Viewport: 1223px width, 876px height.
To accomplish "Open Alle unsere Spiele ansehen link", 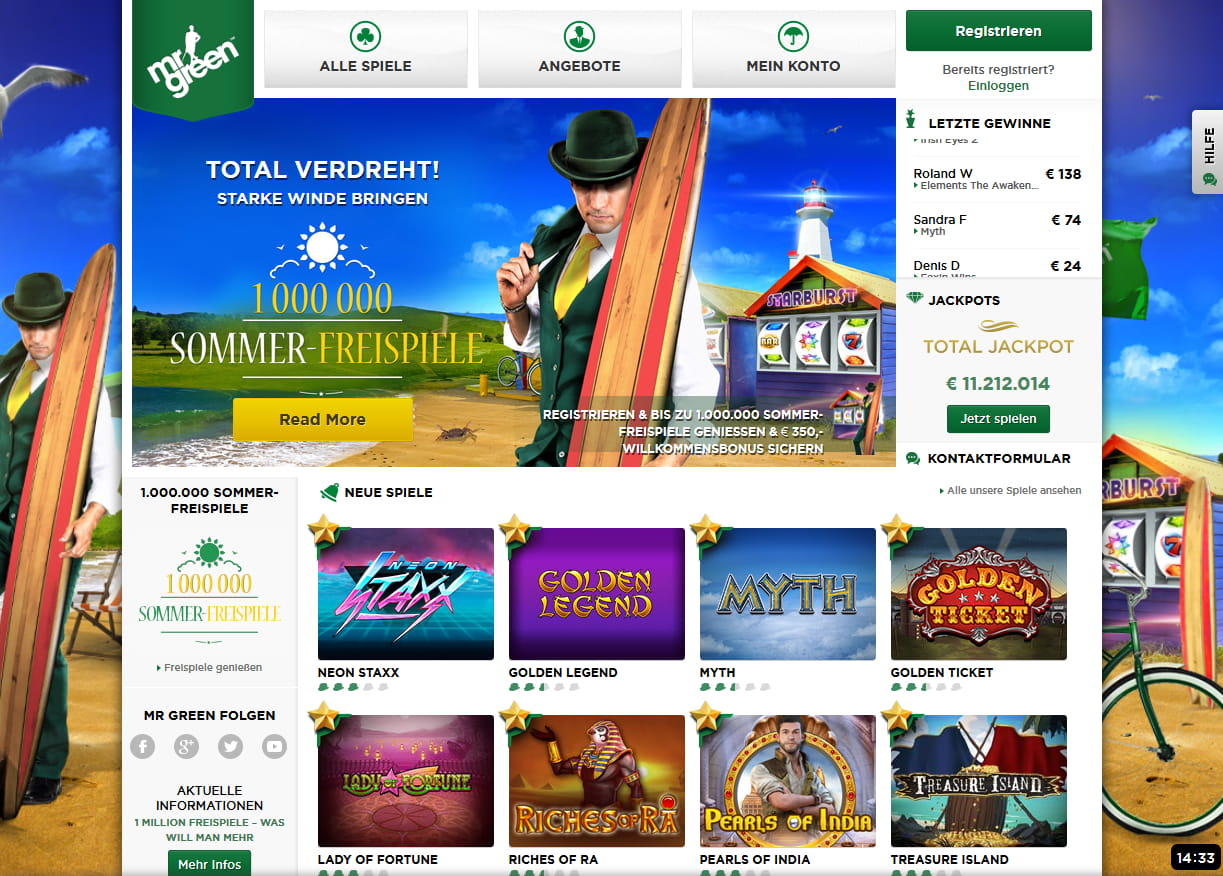I will tap(1010, 491).
